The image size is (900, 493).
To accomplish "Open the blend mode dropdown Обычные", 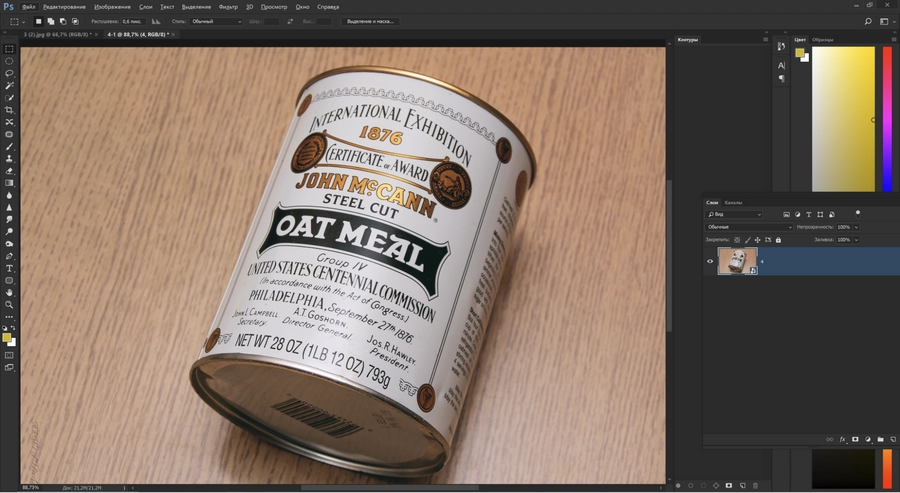I will click(x=749, y=227).
